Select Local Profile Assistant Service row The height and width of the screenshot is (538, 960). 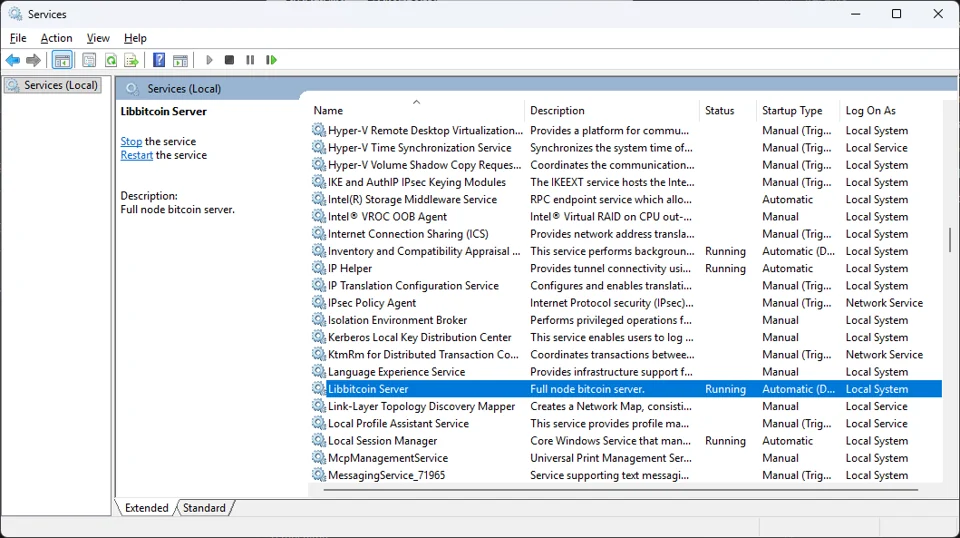626,424
